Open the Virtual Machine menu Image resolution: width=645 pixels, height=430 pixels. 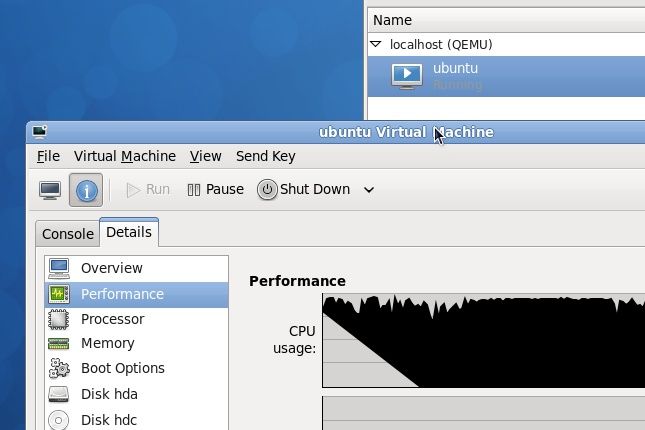tap(124, 156)
